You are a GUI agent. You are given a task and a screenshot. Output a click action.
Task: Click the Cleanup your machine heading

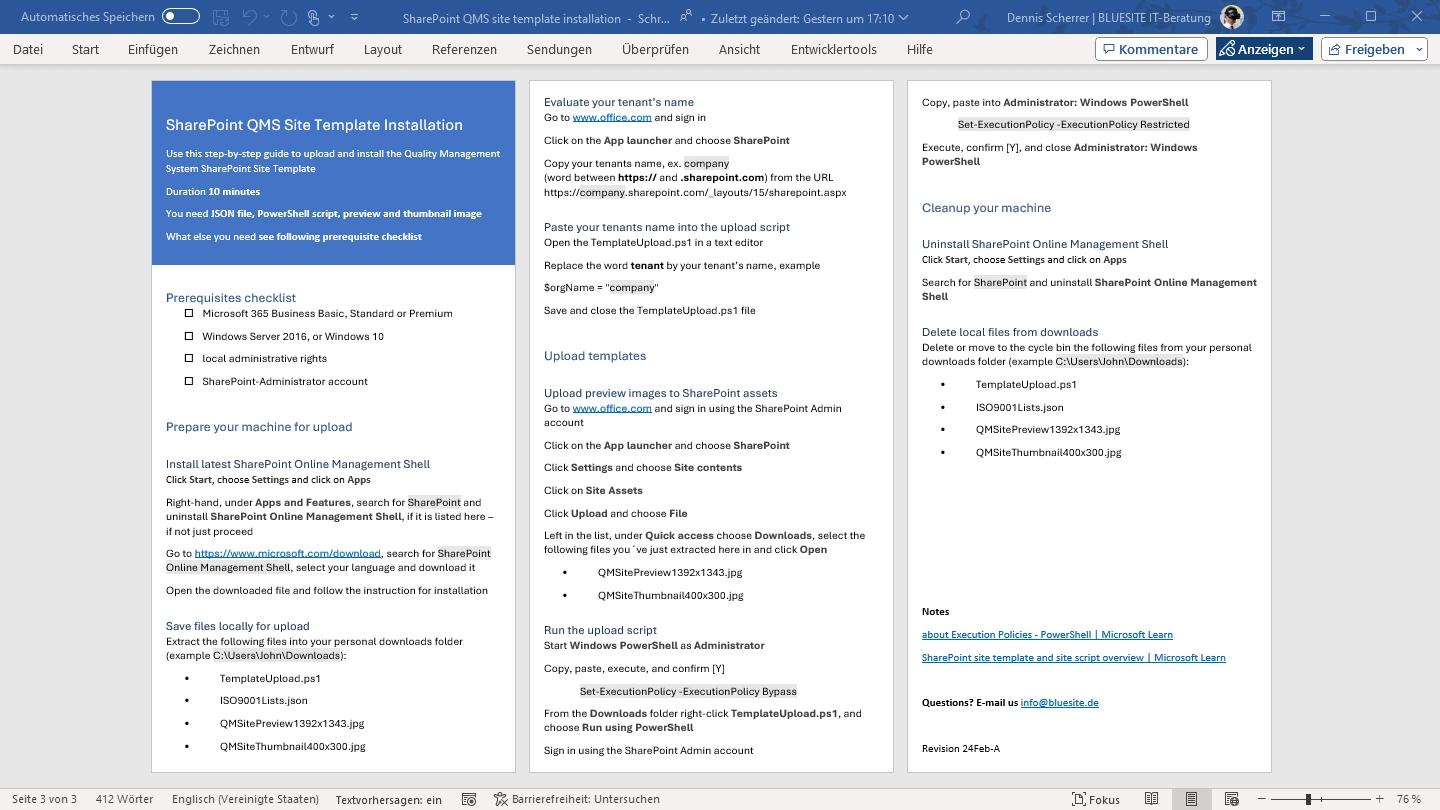click(x=986, y=208)
